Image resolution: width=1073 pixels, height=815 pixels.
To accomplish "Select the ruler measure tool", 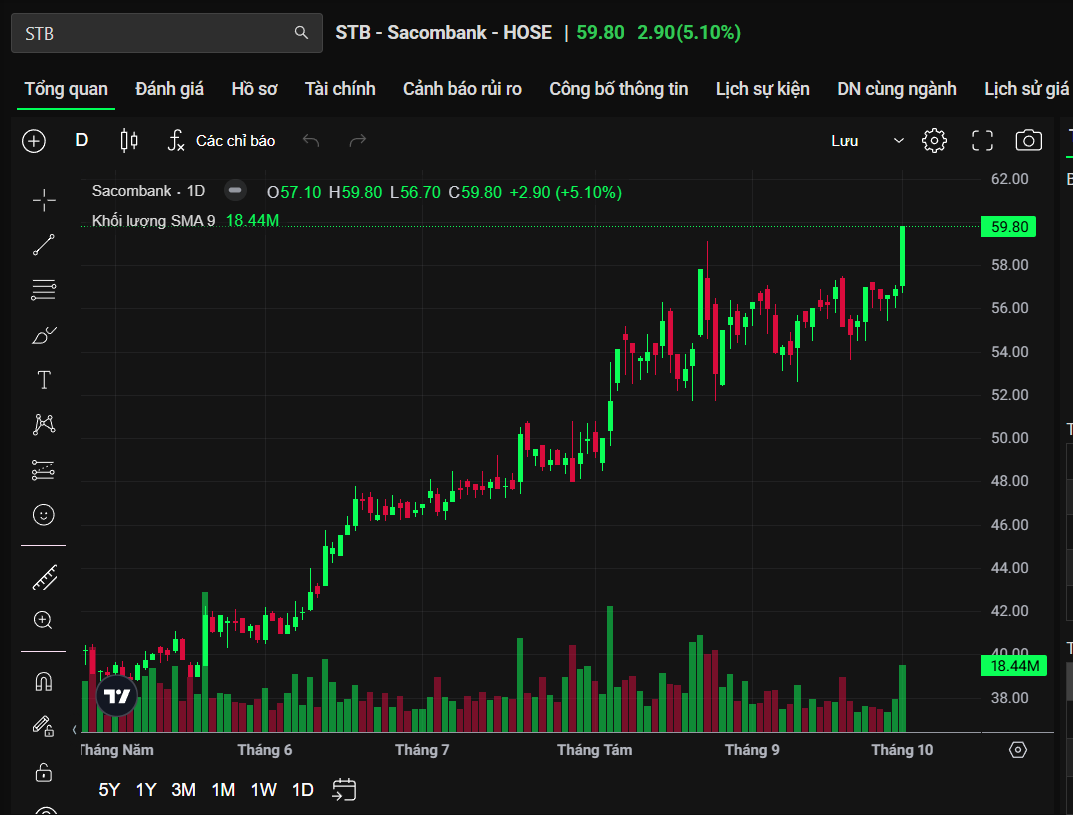I will (44, 577).
